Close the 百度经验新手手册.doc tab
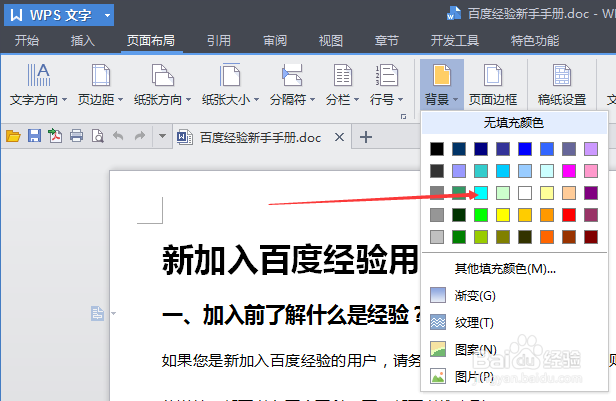Image resolution: width=616 pixels, height=401 pixels. (339, 137)
